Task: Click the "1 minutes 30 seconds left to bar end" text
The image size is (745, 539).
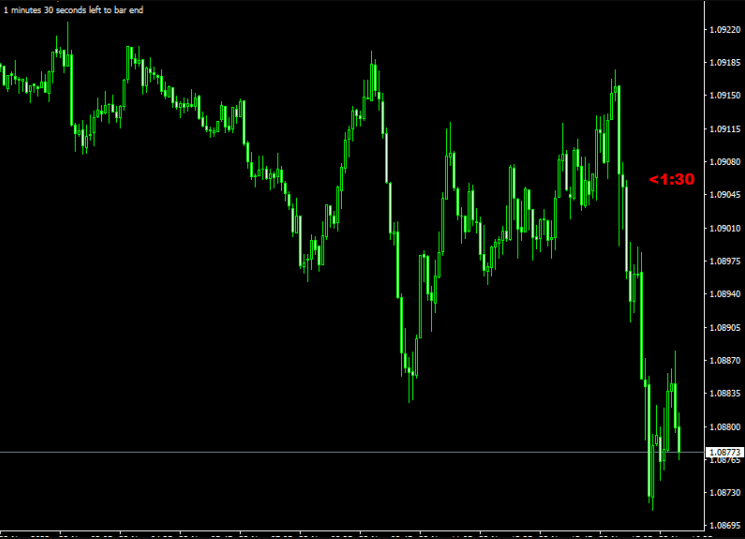Action: 73,10
